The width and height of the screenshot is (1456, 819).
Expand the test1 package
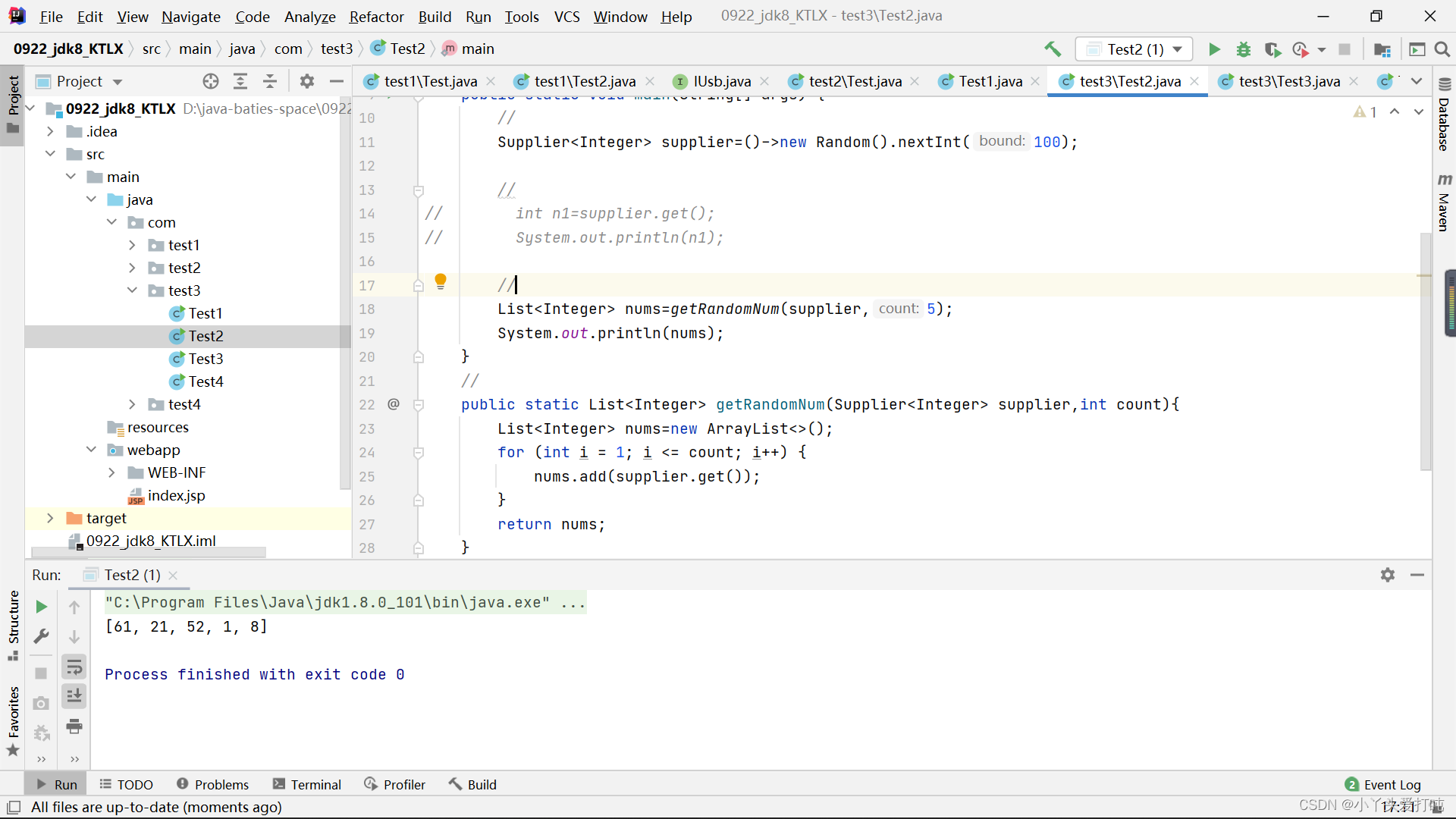[x=132, y=245]
